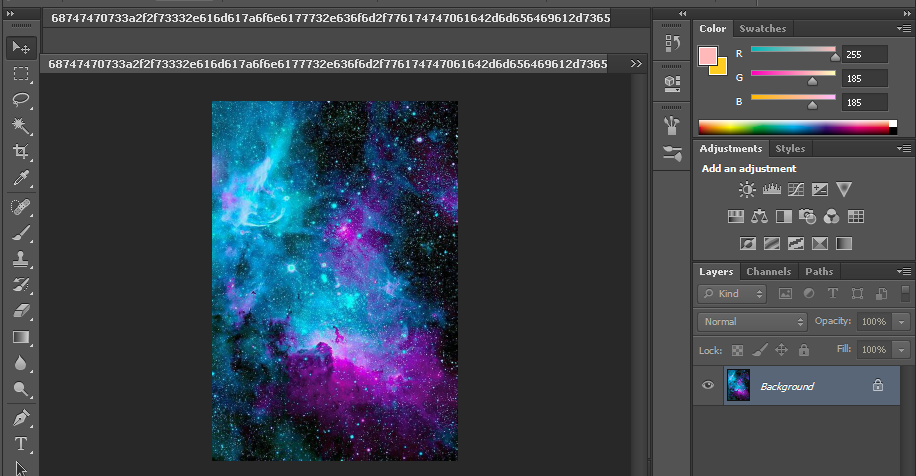Select the Eyedropper tool
Viewport: 916px width, 476px height.
(20, 178)
